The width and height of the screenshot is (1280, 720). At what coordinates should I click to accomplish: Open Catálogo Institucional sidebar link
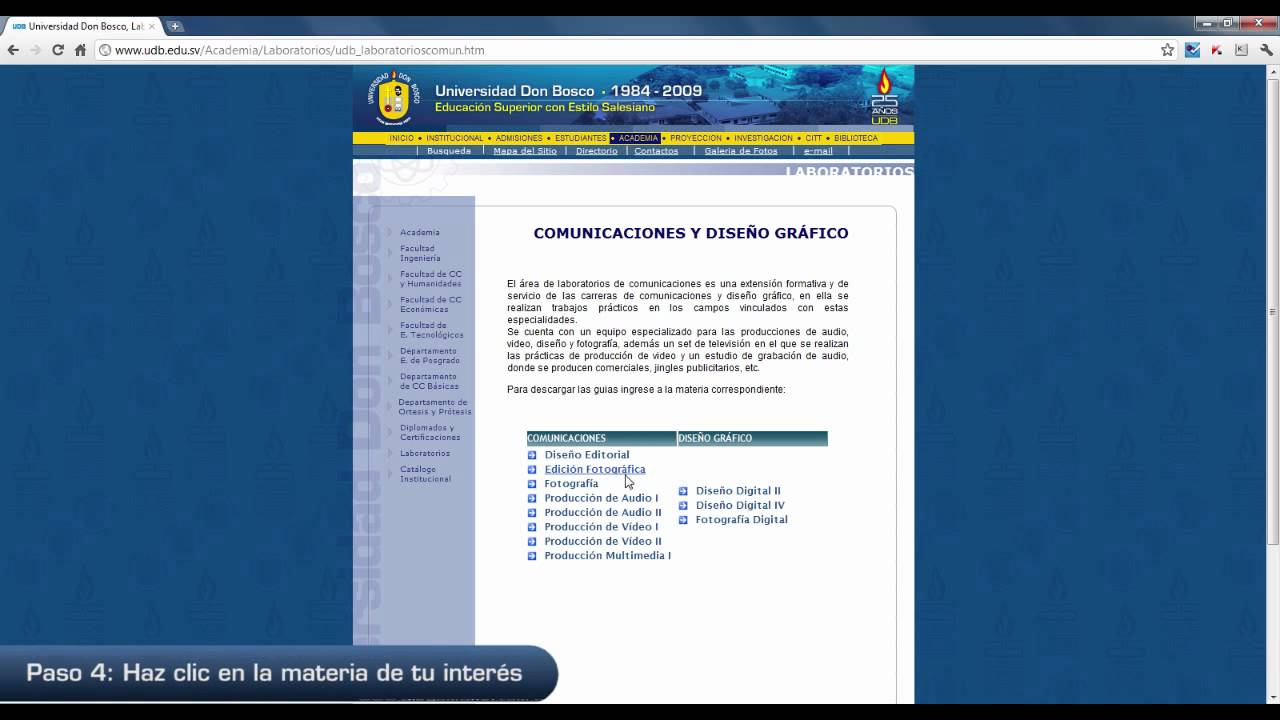point(426,474)
